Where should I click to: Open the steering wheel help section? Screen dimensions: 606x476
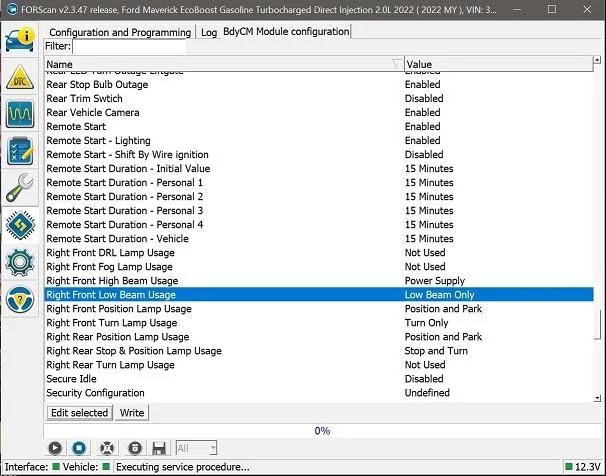[x=20, y=299]
